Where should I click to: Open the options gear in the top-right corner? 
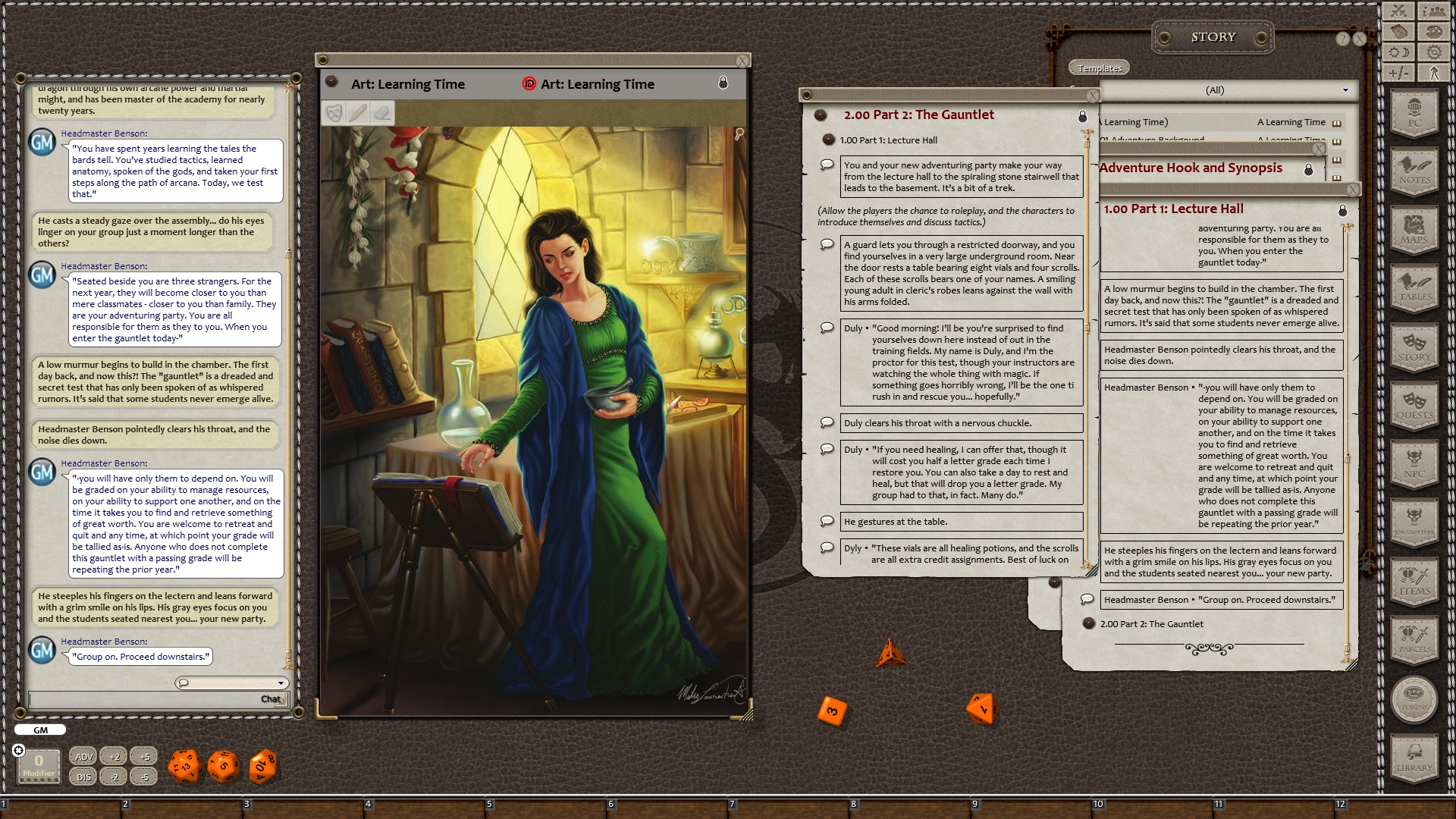coord(1432,53)
